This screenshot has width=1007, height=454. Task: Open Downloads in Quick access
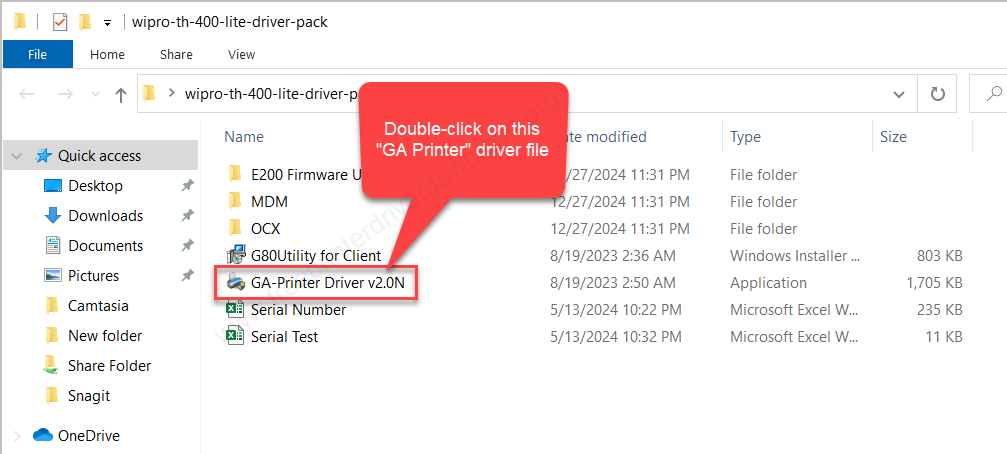[105, 216]
